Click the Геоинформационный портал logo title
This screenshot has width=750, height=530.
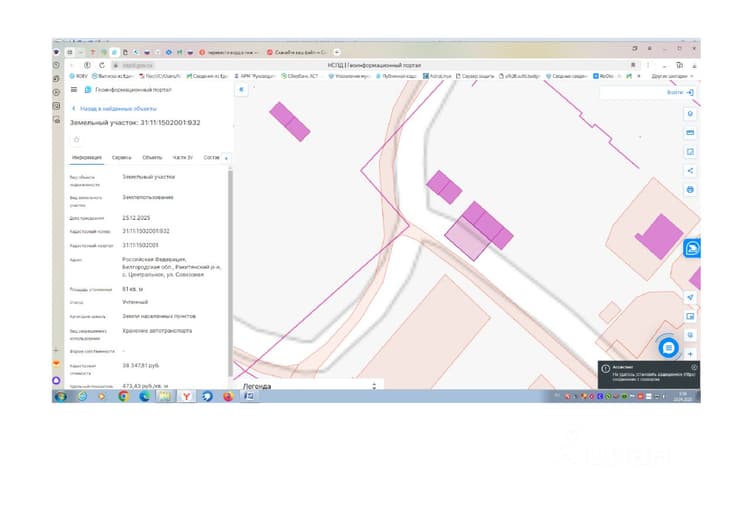pyautogui.click(x=128, y=89)
